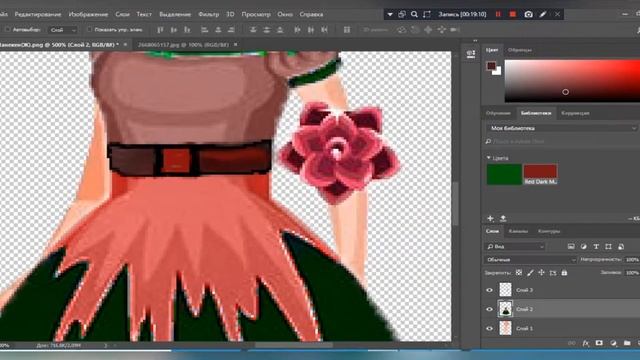Image resolution: width=640 pixels, height=360 pixels.
Task: Filter layers by smart objects icon
Action: tap(621, 247)
